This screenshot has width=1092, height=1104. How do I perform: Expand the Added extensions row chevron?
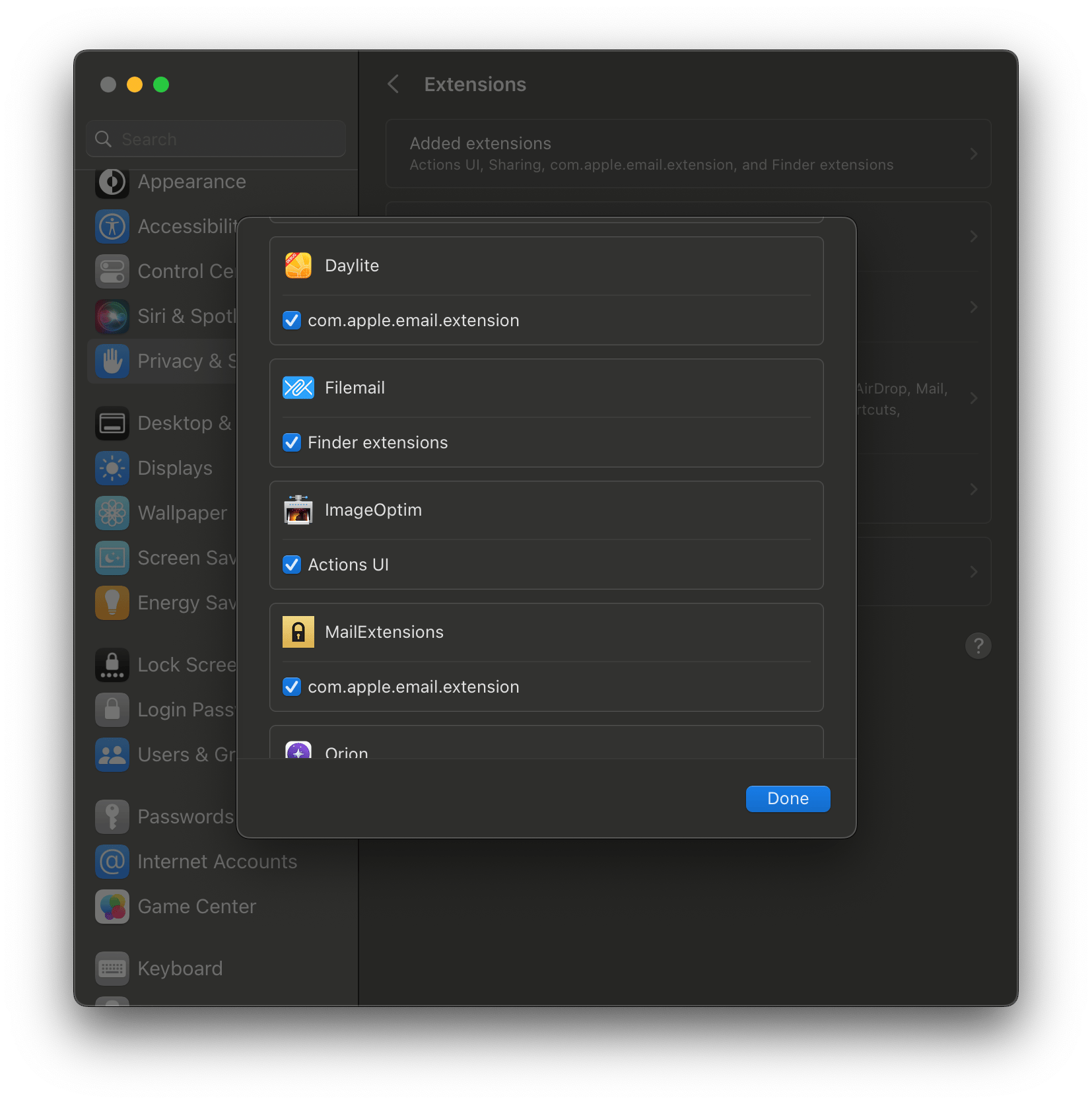point(973,154)
